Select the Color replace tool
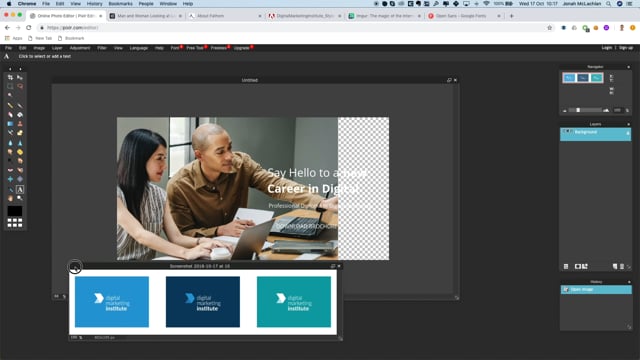The image size is (640, 360). (10, 133)
